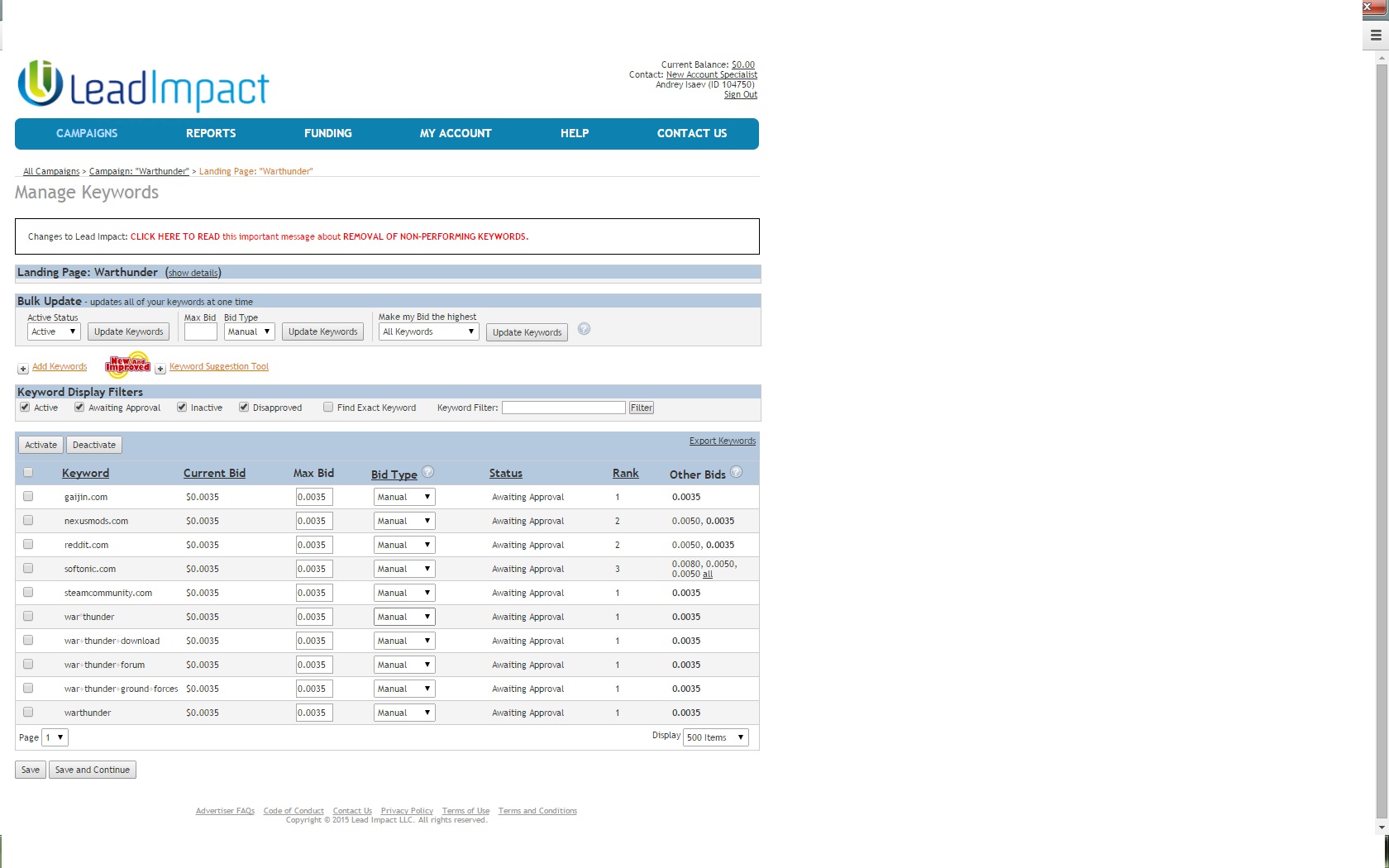1389x868 pixels.
Task: Click the Activate button
Action: click(41, 445)
